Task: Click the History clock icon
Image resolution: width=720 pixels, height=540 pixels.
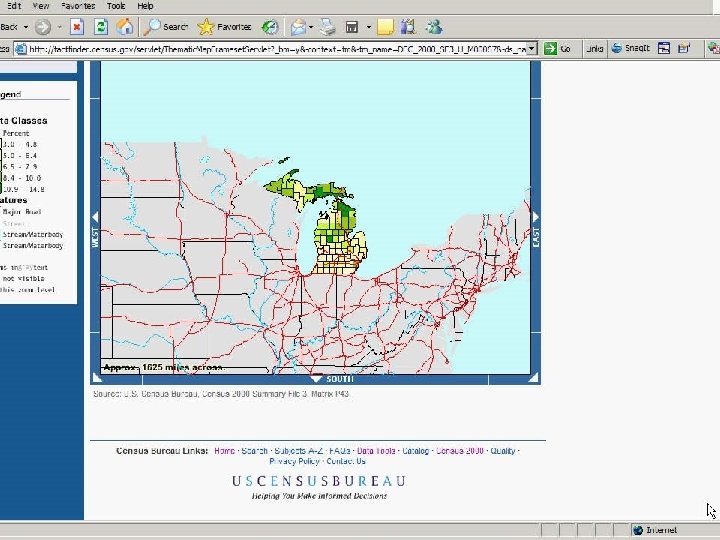Action: tap(270, 27)
